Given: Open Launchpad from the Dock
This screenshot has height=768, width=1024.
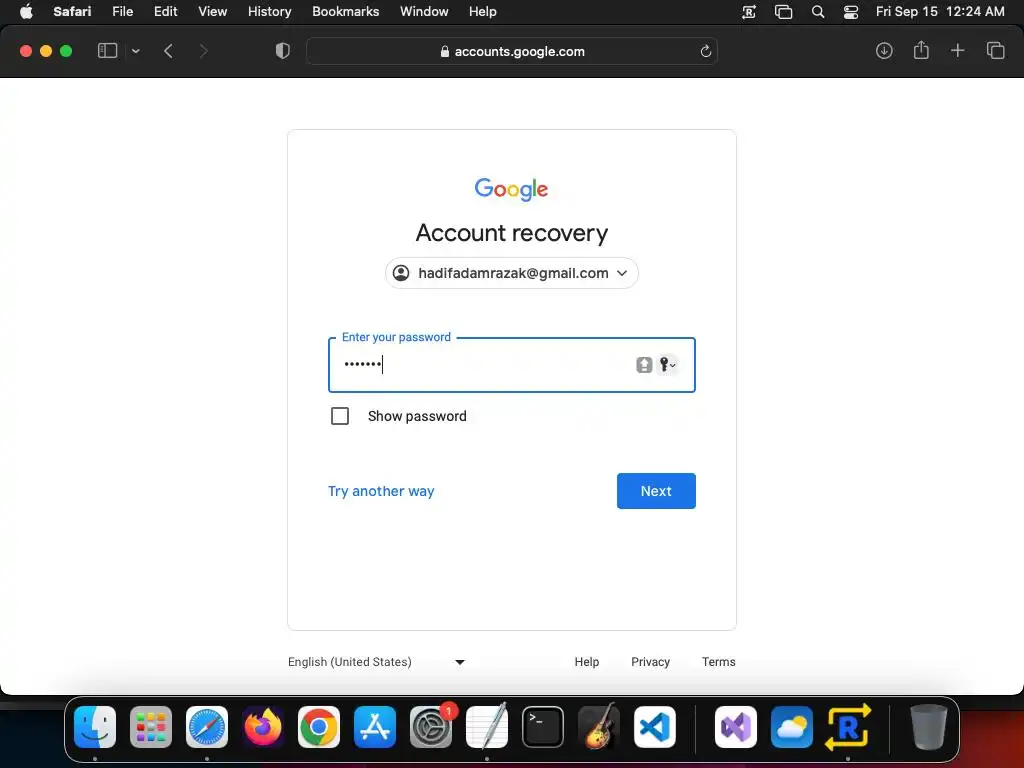Looking at the screenshot, I should [151, 727].
